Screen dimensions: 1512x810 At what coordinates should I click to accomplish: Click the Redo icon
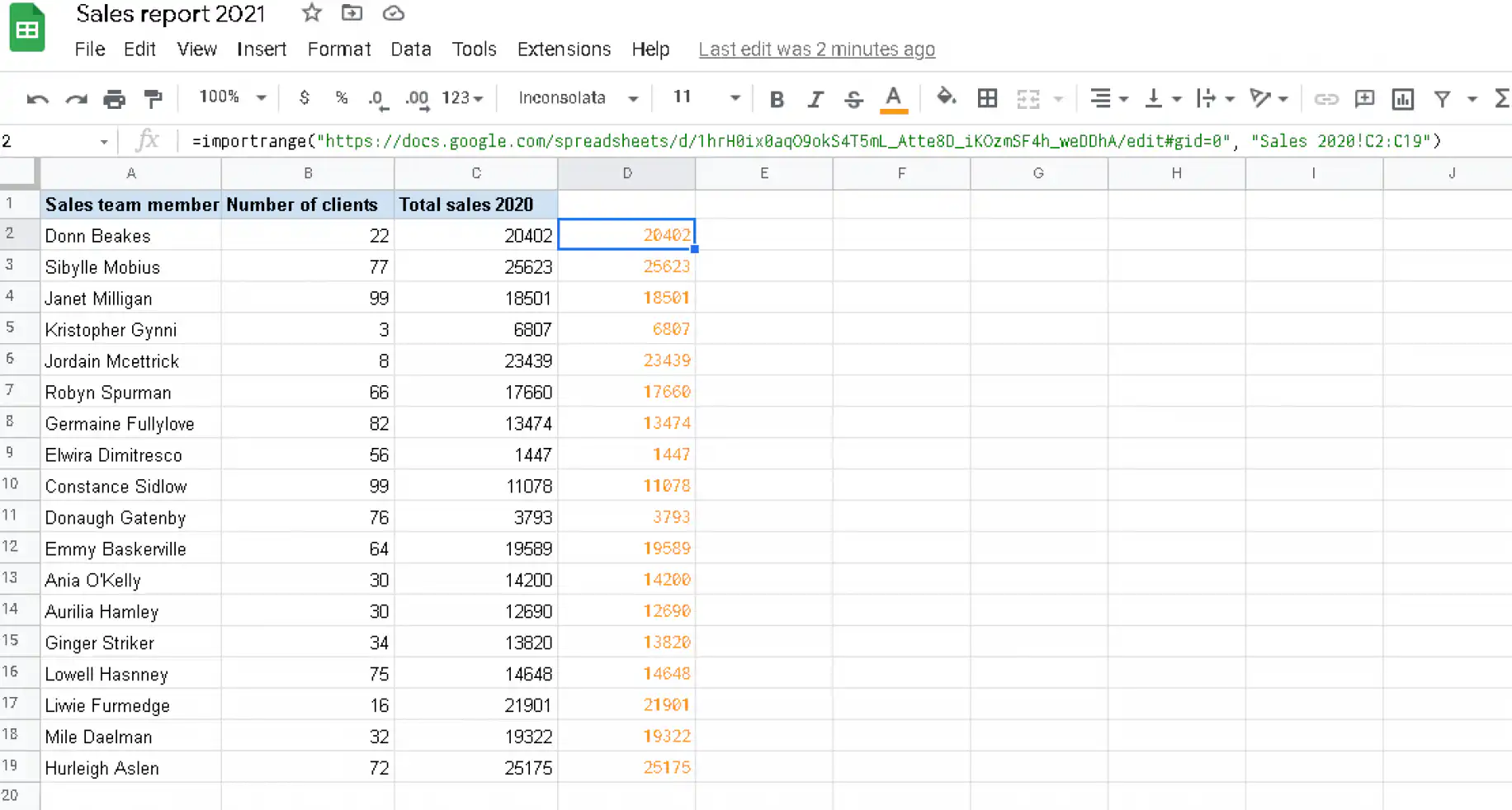point(76,99)
